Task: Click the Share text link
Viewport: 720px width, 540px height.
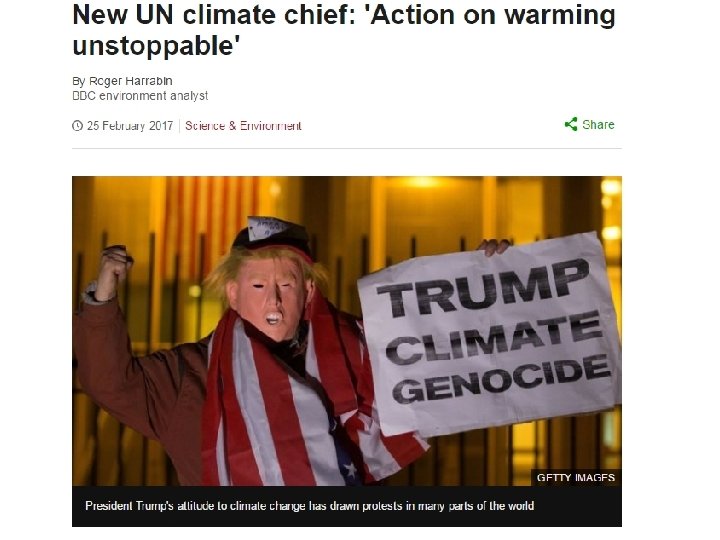Action: [x=598, y=125]
